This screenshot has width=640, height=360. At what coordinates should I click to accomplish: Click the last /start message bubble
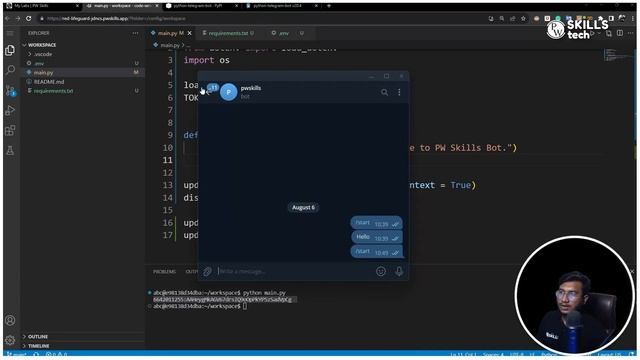[376, 251]
